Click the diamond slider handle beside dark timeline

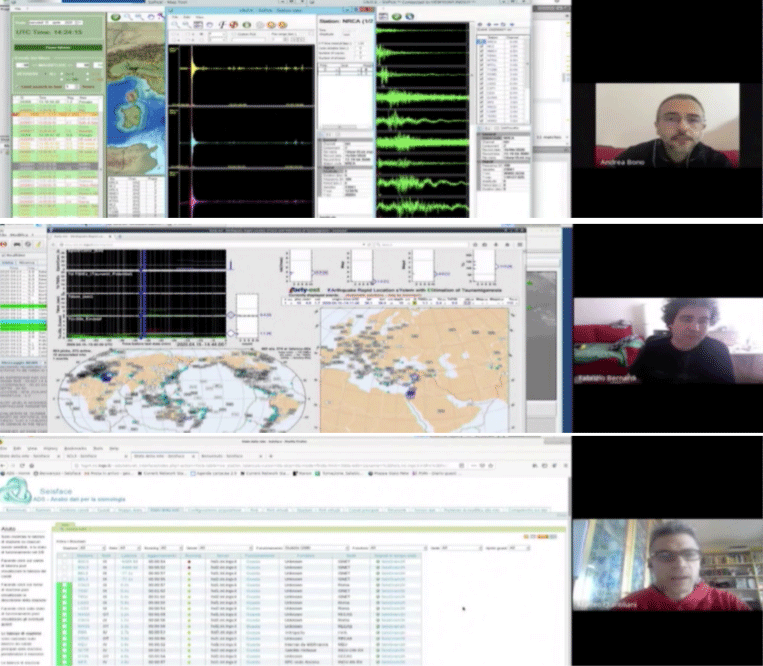231,315
